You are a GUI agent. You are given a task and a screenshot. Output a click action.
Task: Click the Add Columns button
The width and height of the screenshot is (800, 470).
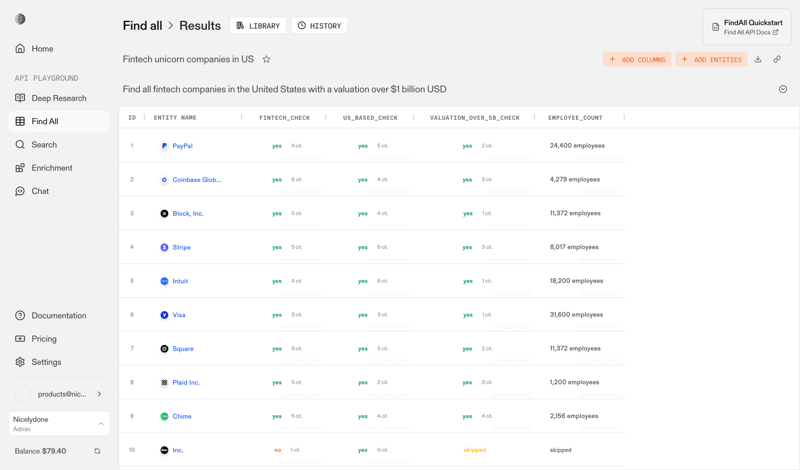point(637,60)
